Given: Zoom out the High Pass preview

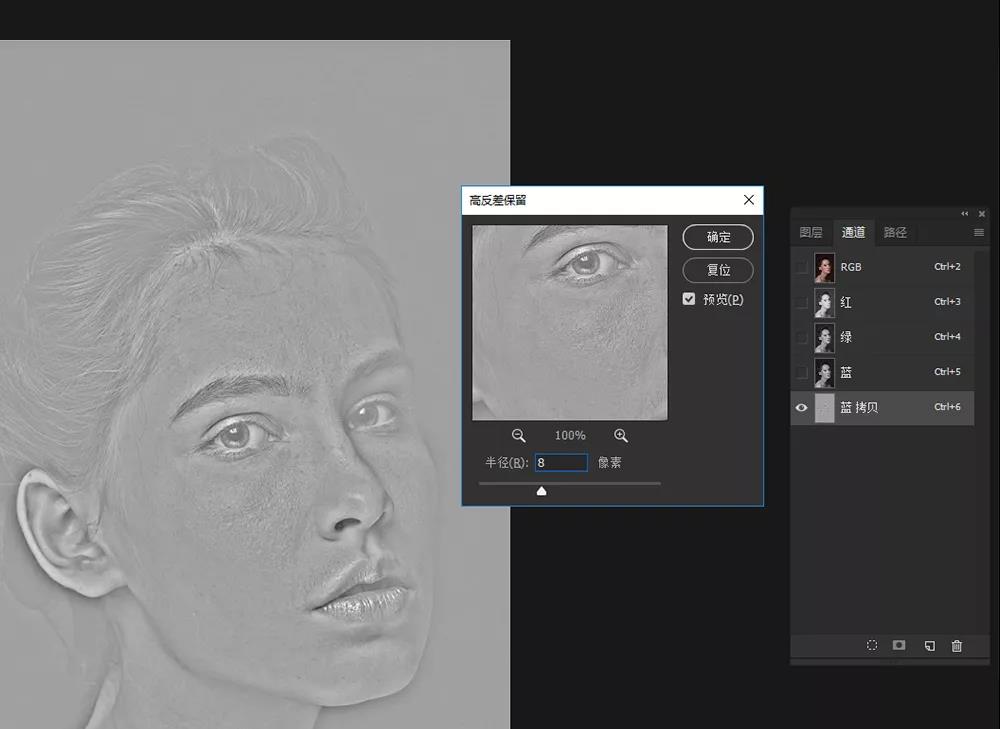Looking at the screenshot, I should click(x=518, y=436).
